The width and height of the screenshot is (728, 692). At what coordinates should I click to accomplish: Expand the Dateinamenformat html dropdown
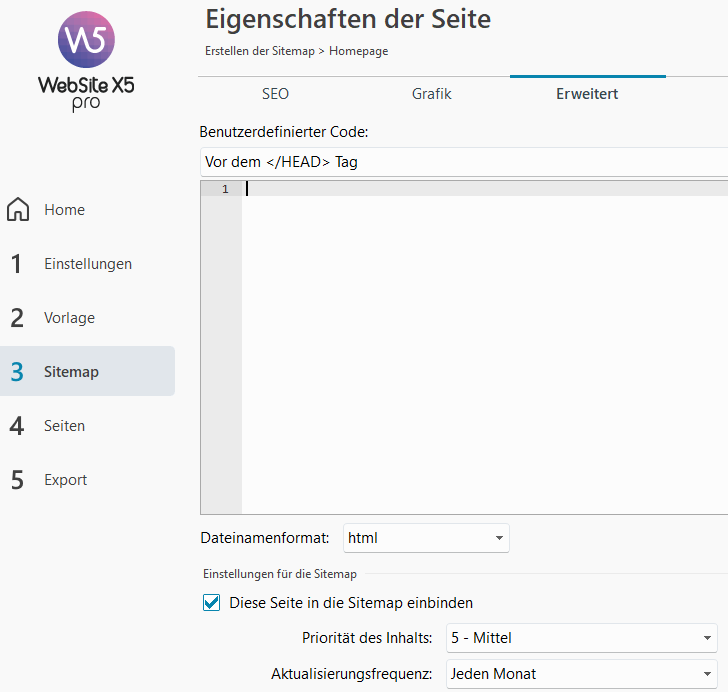[426, 538]
